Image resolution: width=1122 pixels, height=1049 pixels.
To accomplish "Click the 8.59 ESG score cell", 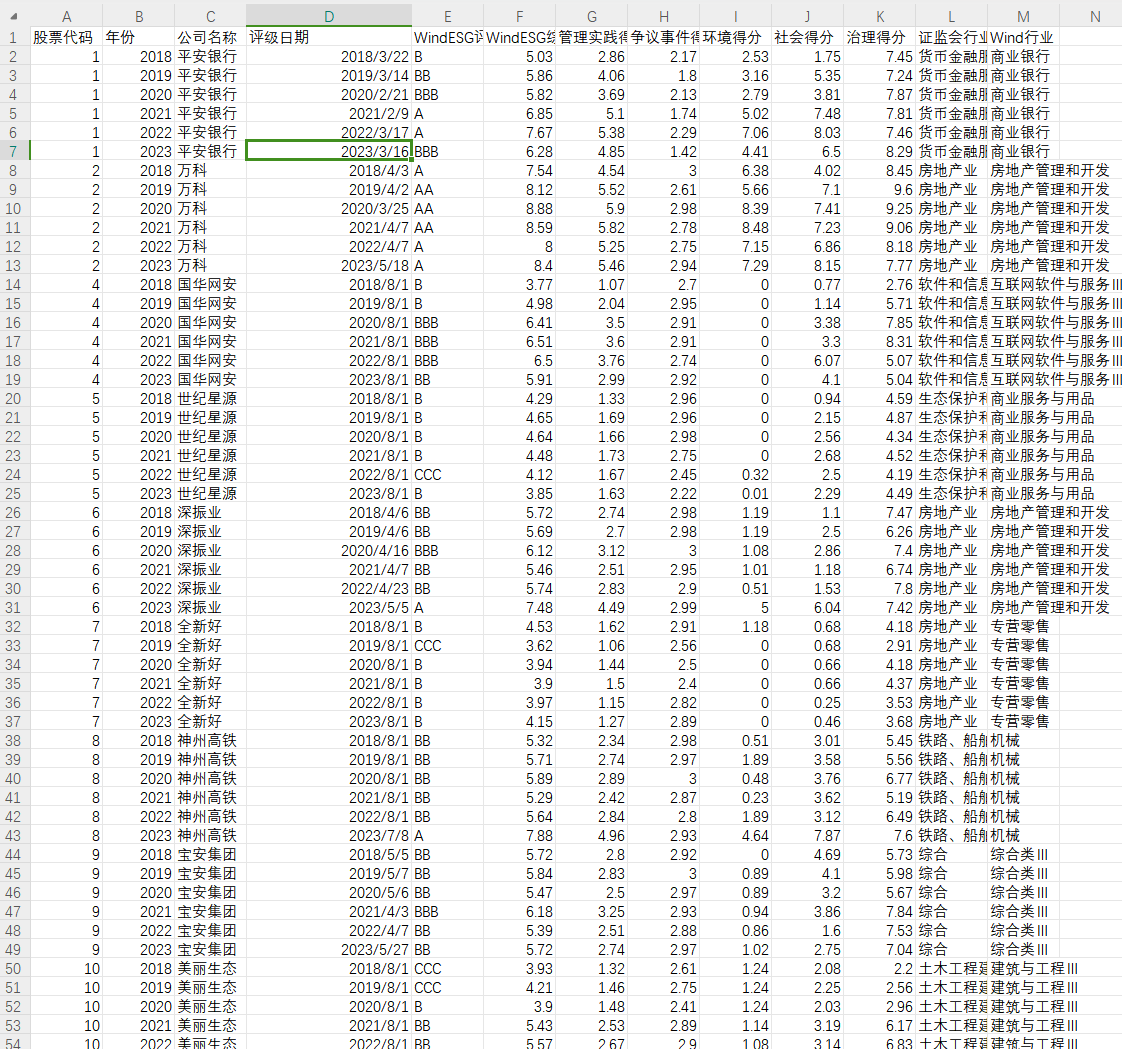I will (x=519, y=228).
